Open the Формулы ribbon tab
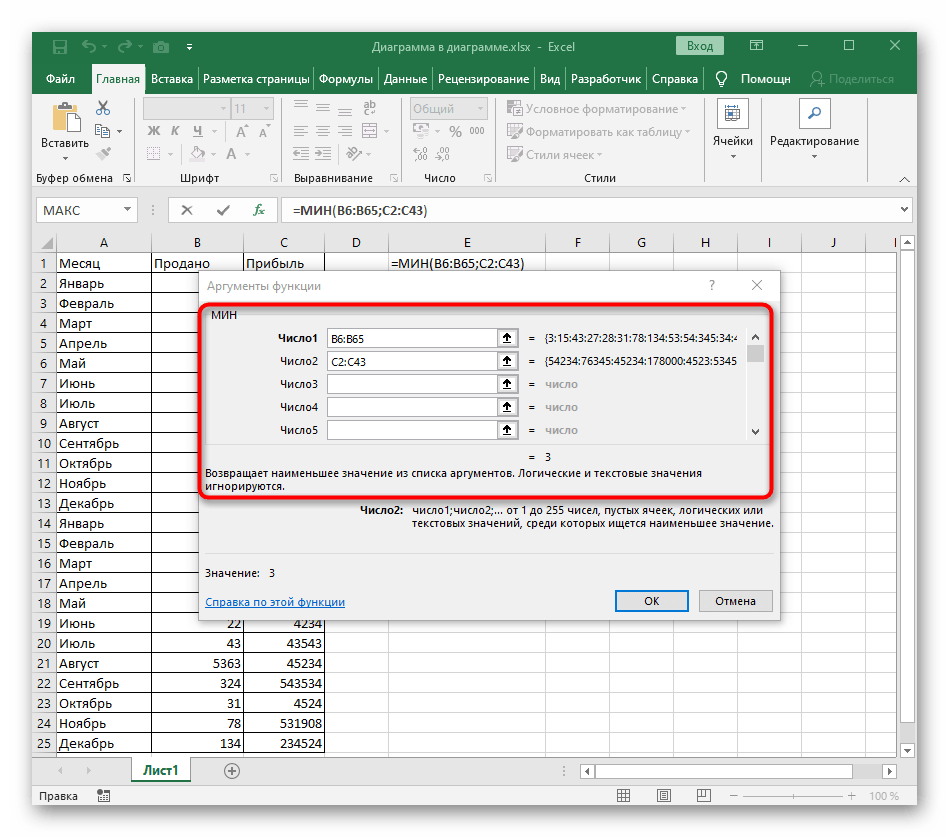This screenshot has height=837, width=949. pos(346,79)
